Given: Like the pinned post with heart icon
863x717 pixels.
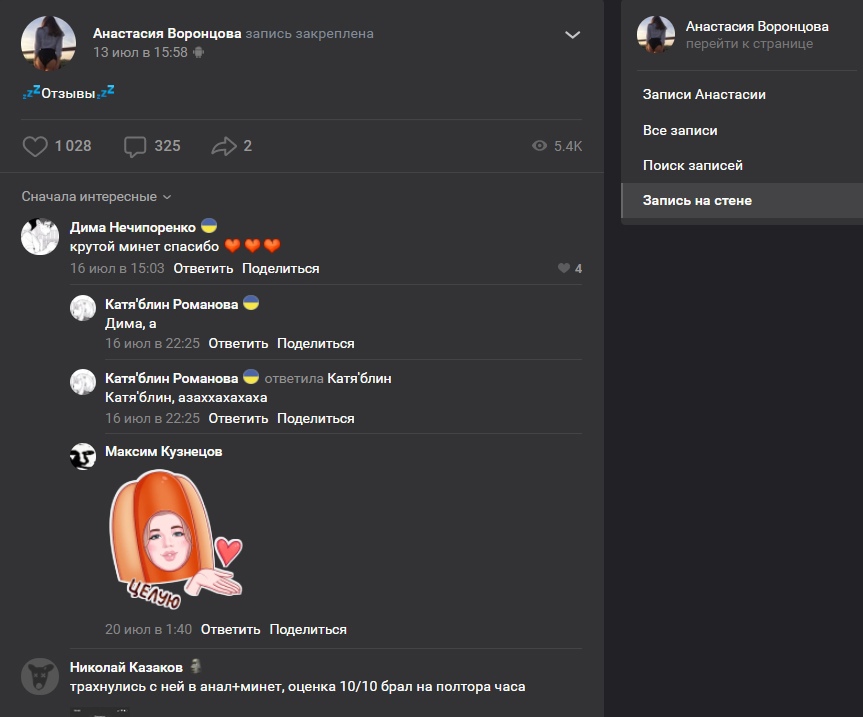Looking at the screenshot, I should coord(35,146).
